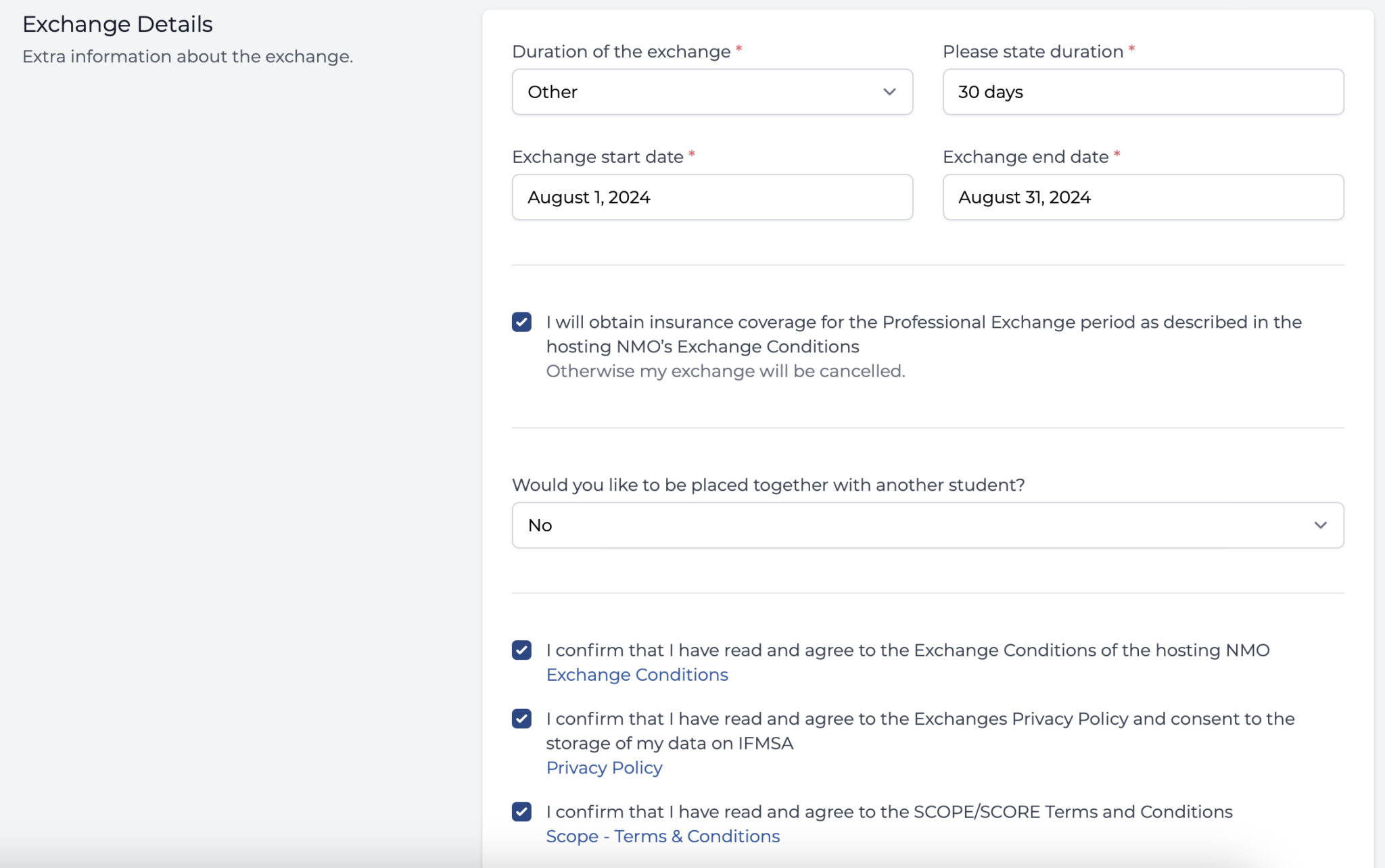
Task: Toggle the SCOPE/SCORE Terms agreement checkbox
Action: tap(521, 812)
